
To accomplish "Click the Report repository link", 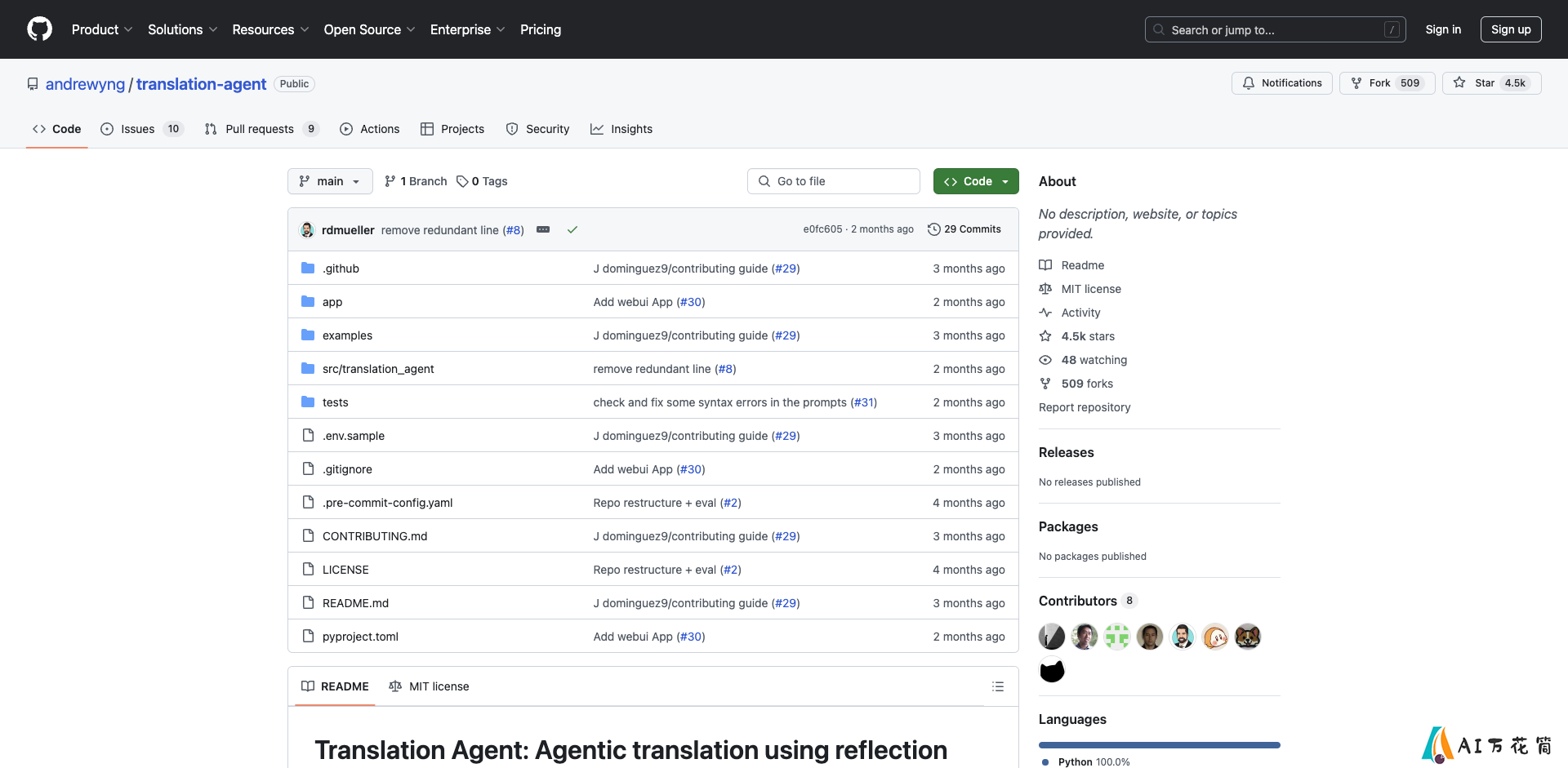I will pyautogui.click(x=1085, y=407).
